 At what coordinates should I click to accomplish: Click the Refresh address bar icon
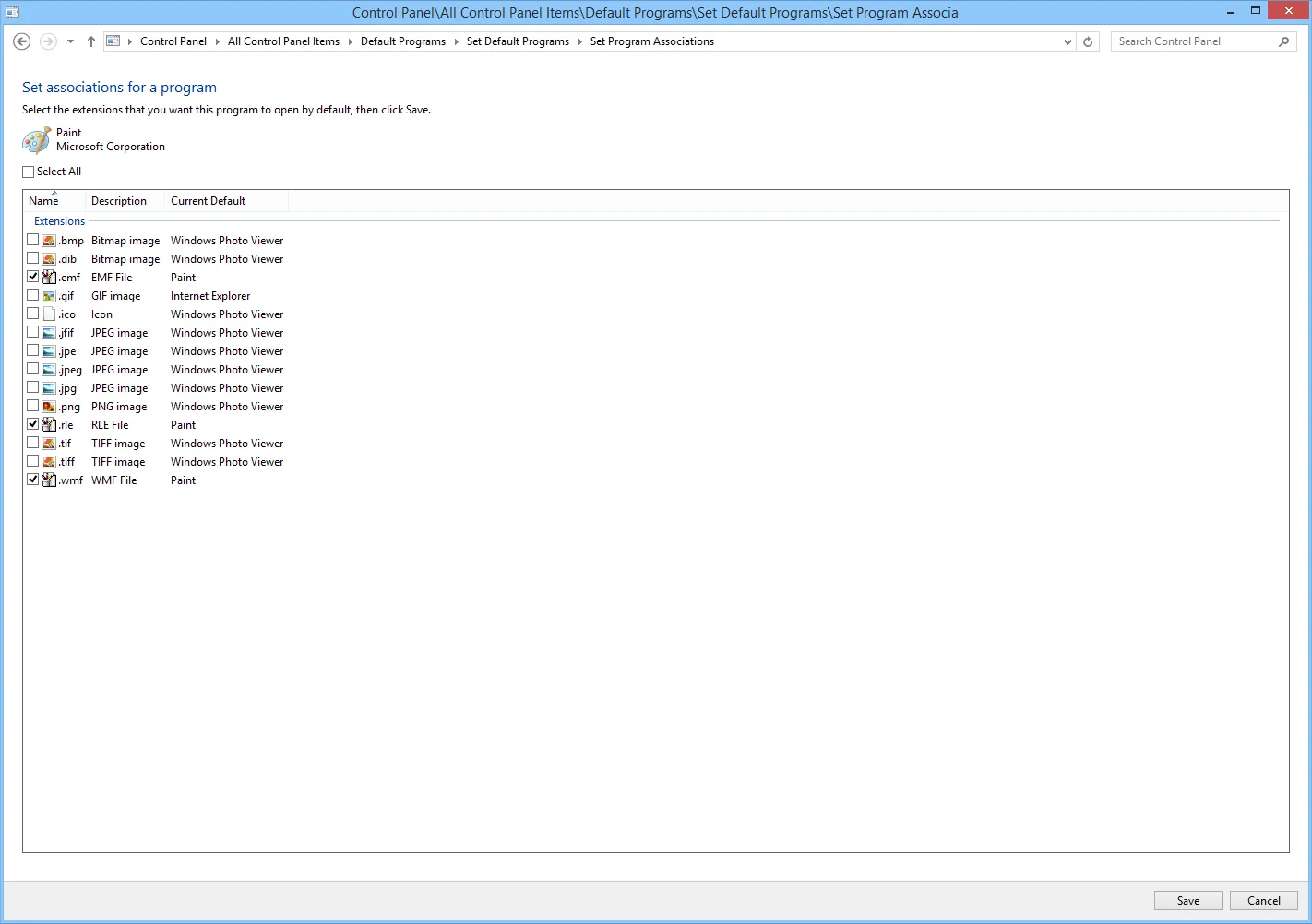point(1088,41)
